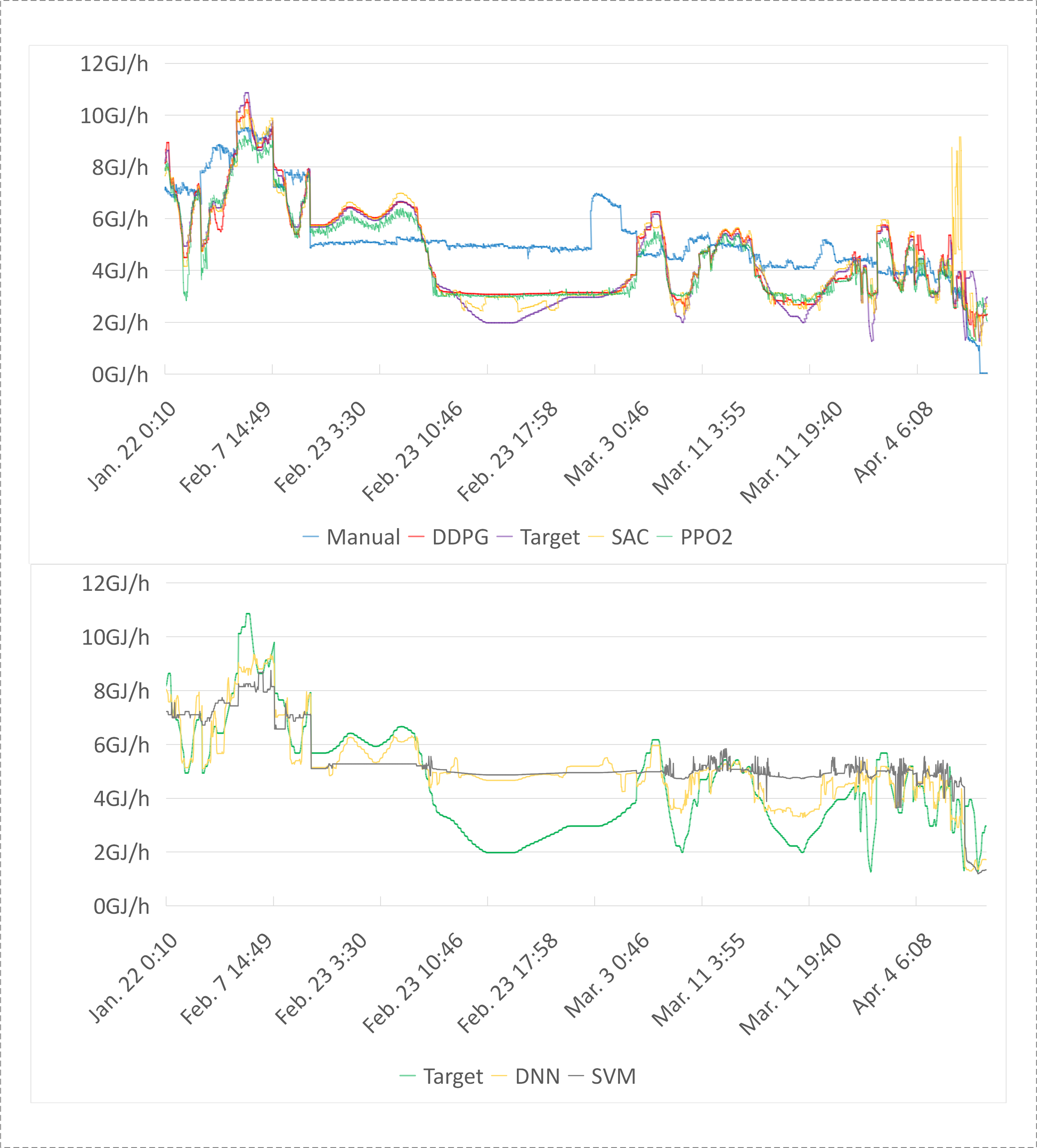Viewport: 1037px width, 1148px height.
Task: Click the DNN legend entry
Action: (x=525, y=1076)
